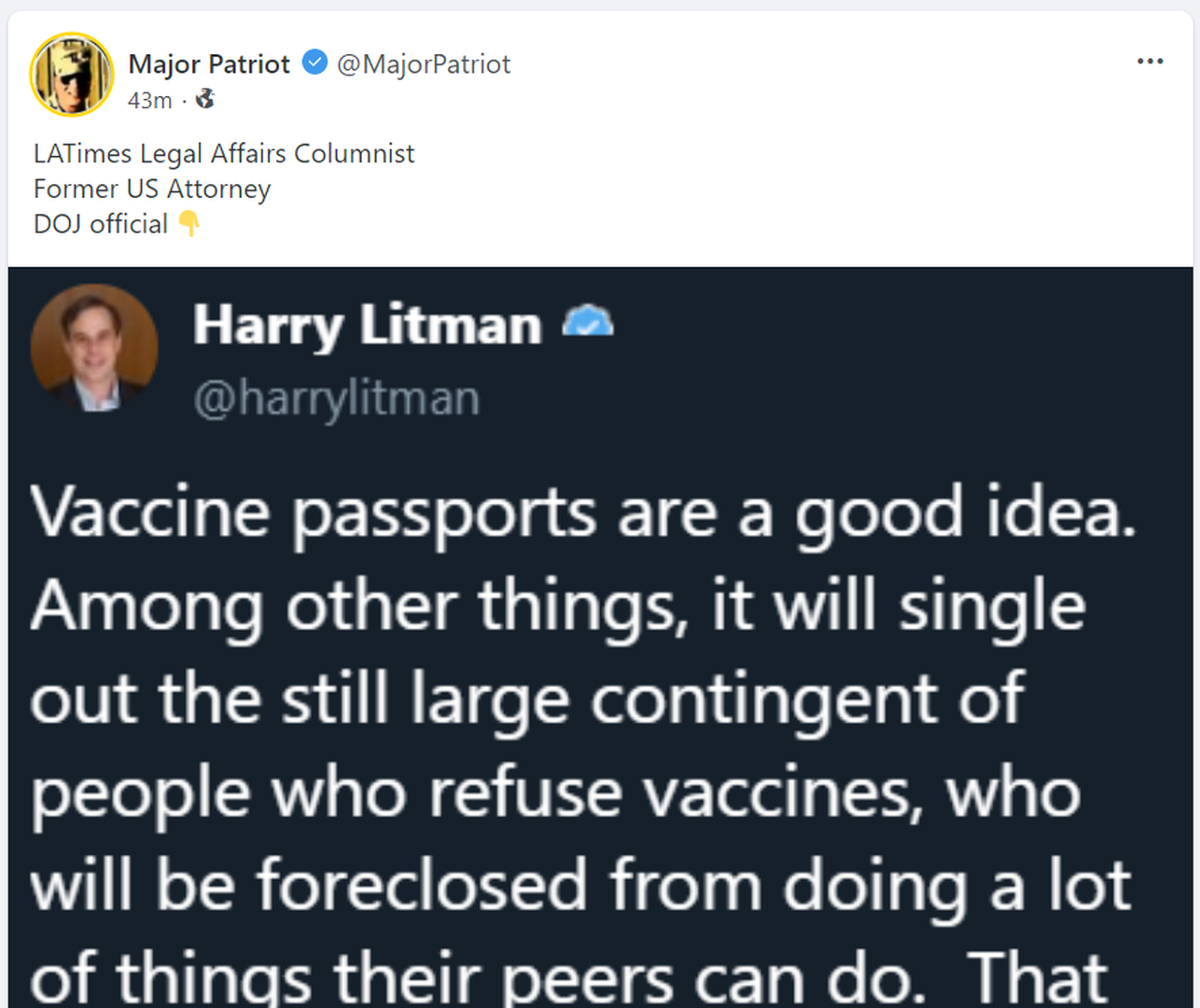Click the Harry Litman name in tweet

point(367,325)
